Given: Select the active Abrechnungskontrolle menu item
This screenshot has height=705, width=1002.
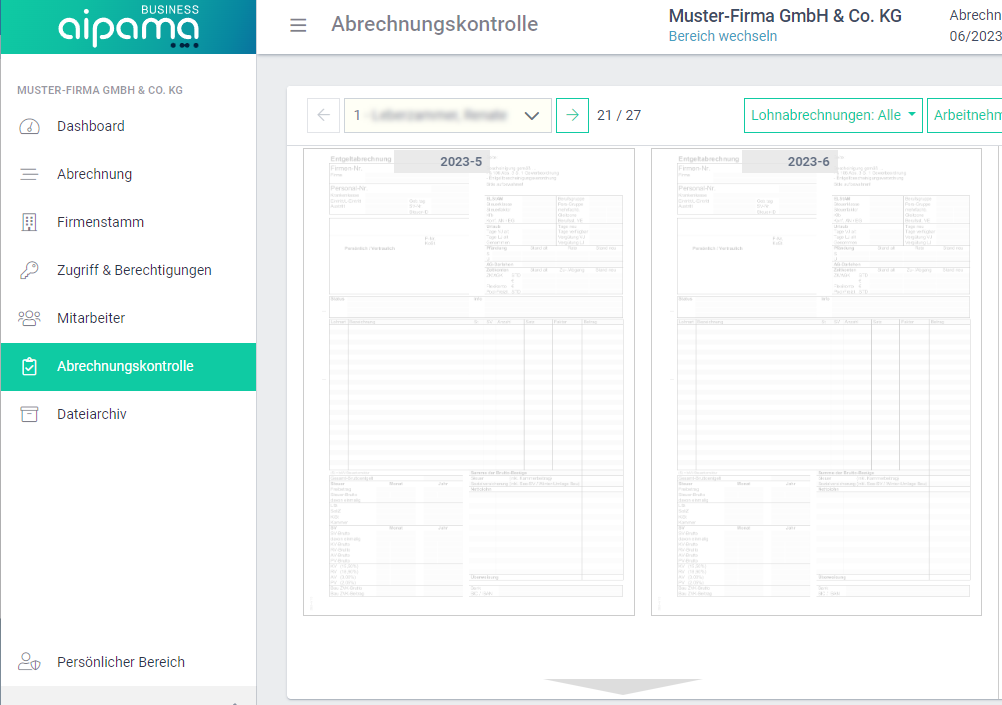Looking at the screenshot, I should tap(126, 366).
